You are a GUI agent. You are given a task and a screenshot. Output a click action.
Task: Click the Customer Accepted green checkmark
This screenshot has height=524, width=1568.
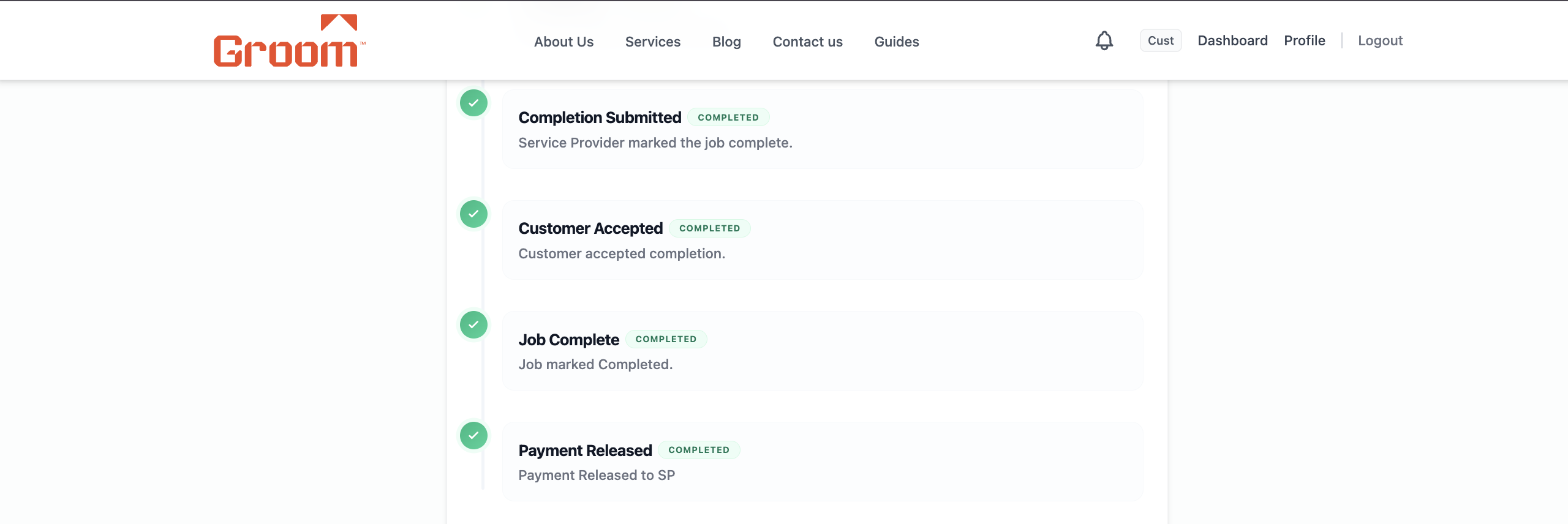[x=473, y=214]
